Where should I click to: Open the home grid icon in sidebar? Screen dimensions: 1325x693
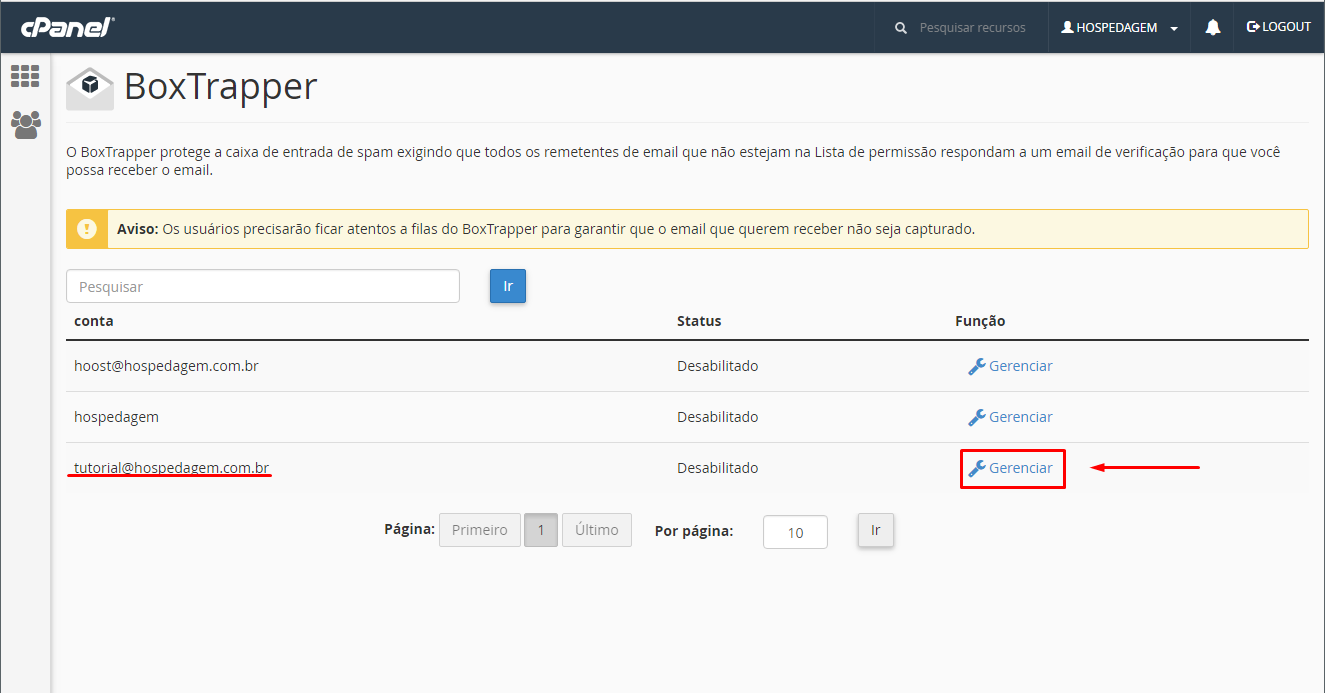25,76
